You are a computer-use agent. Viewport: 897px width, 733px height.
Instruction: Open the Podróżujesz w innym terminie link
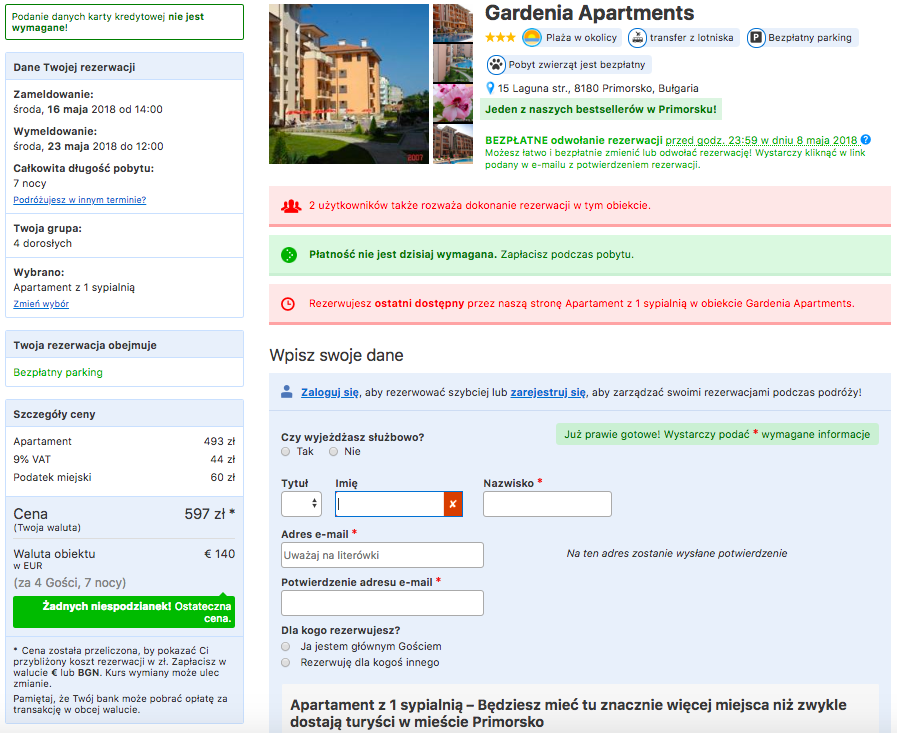[80, 200]
